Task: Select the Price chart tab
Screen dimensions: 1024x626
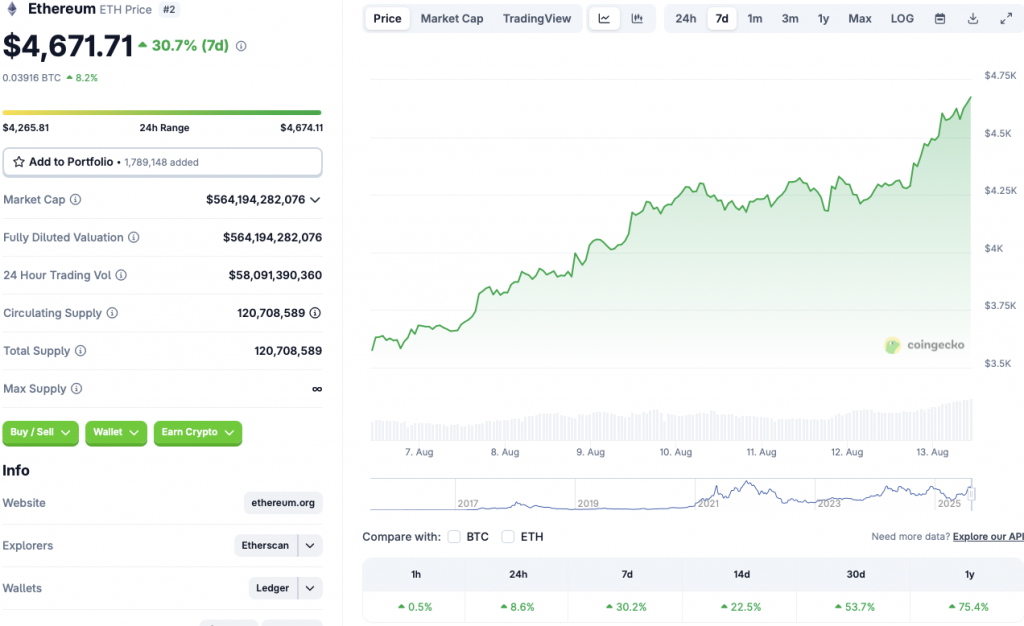Action: pyautogui.click(x=387, y=19)
